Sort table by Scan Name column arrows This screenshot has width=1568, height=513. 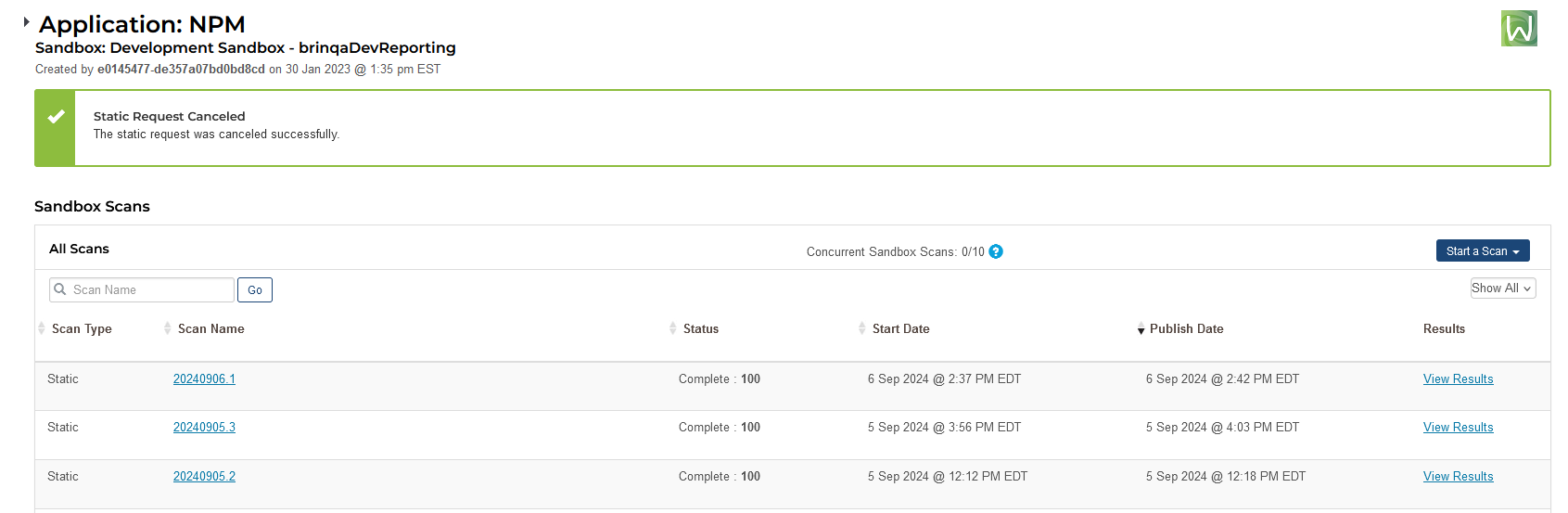tap(168, 328)
